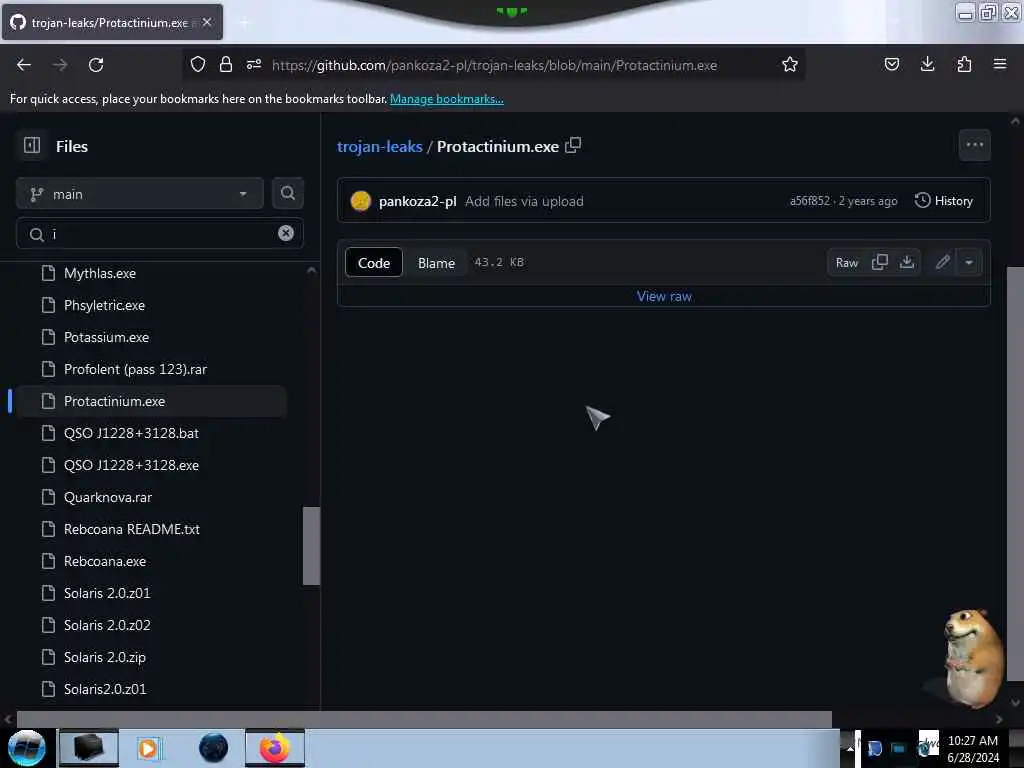
Task: Clear the file filter text
Action: click(285, 233)
